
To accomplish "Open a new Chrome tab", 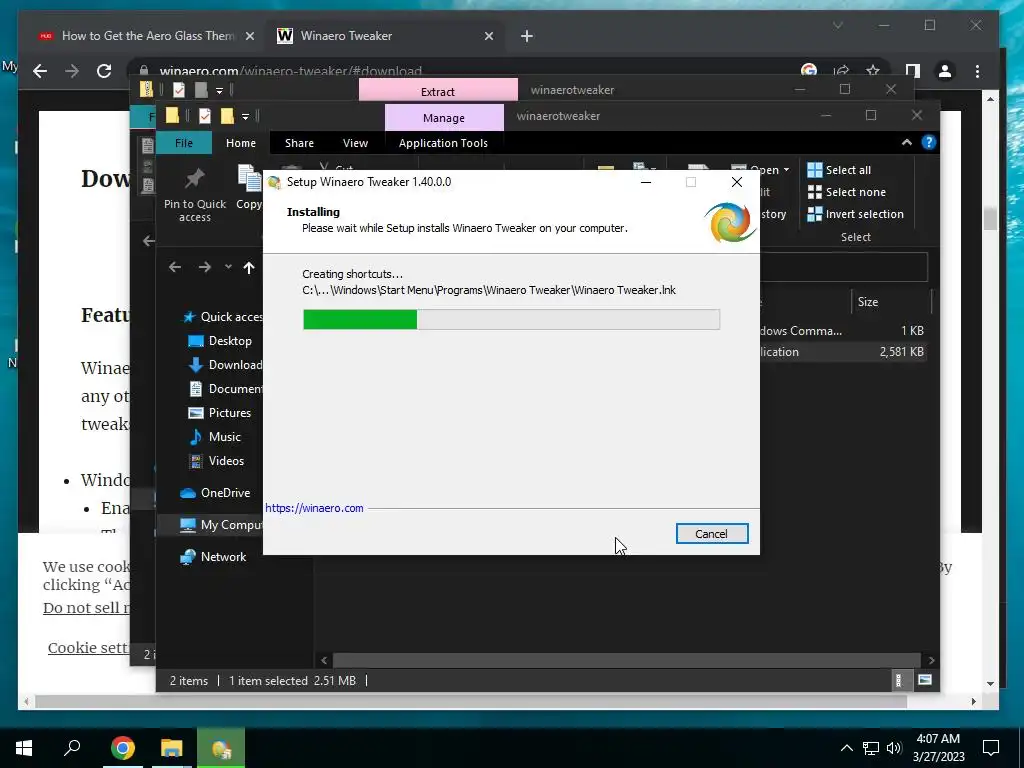I will tap(527, 36).
